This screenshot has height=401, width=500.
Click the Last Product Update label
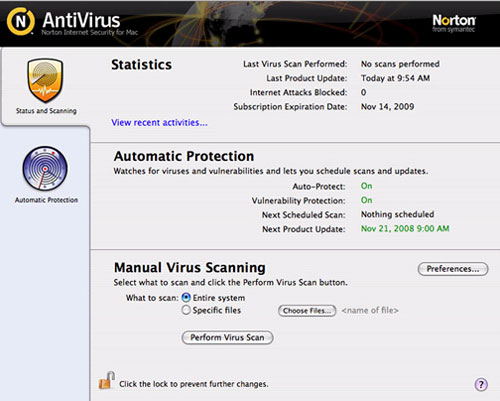tap(307, 78)
